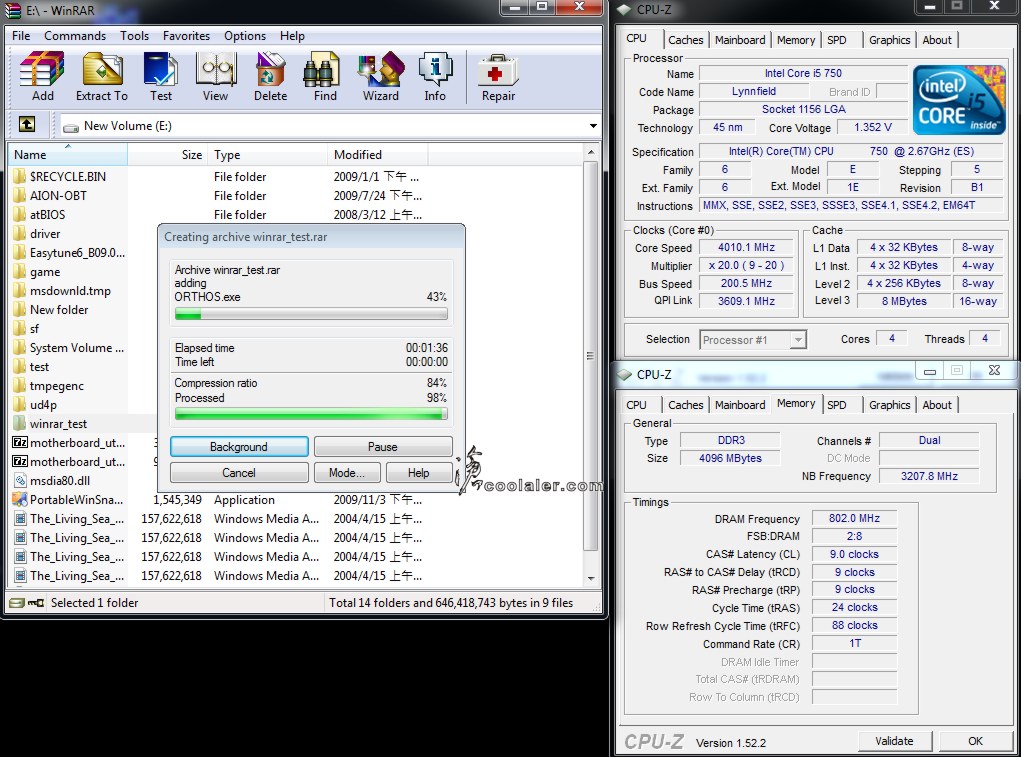This screenshot has width=1021, height=757.
Task: Click the WinRAR title bar books icon
Action: (x=12, y=10)
